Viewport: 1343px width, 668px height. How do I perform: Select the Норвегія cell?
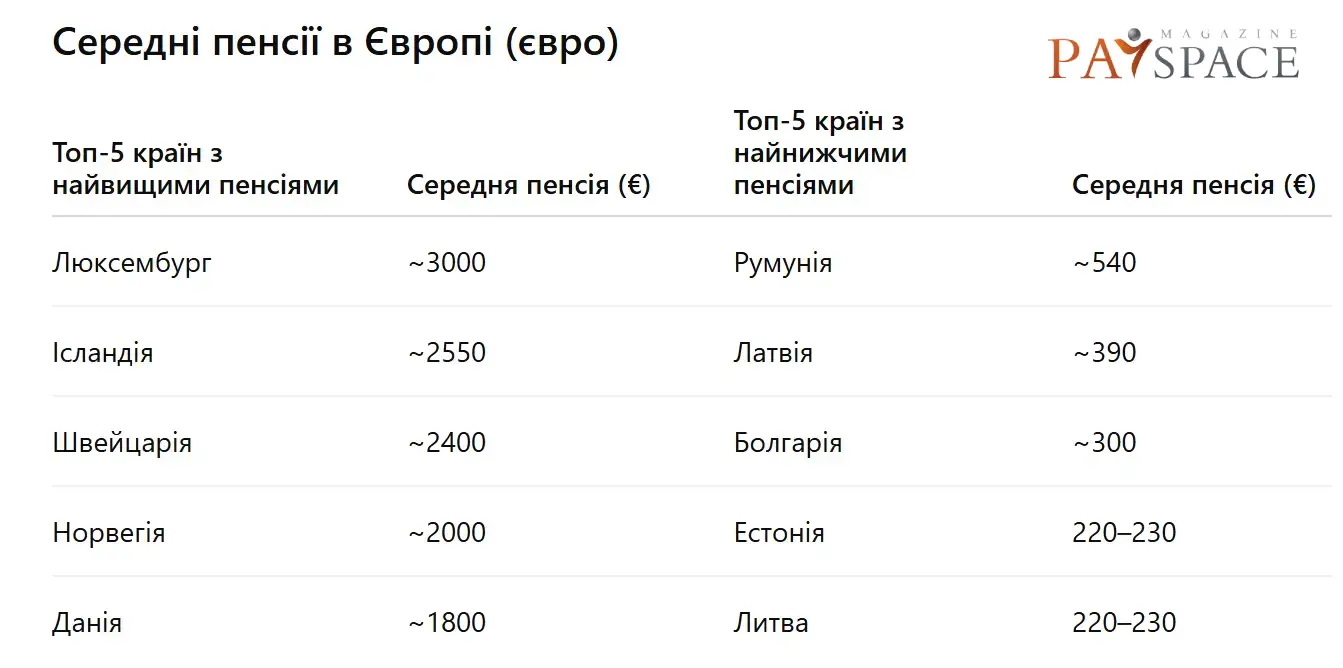coord(109,533)
